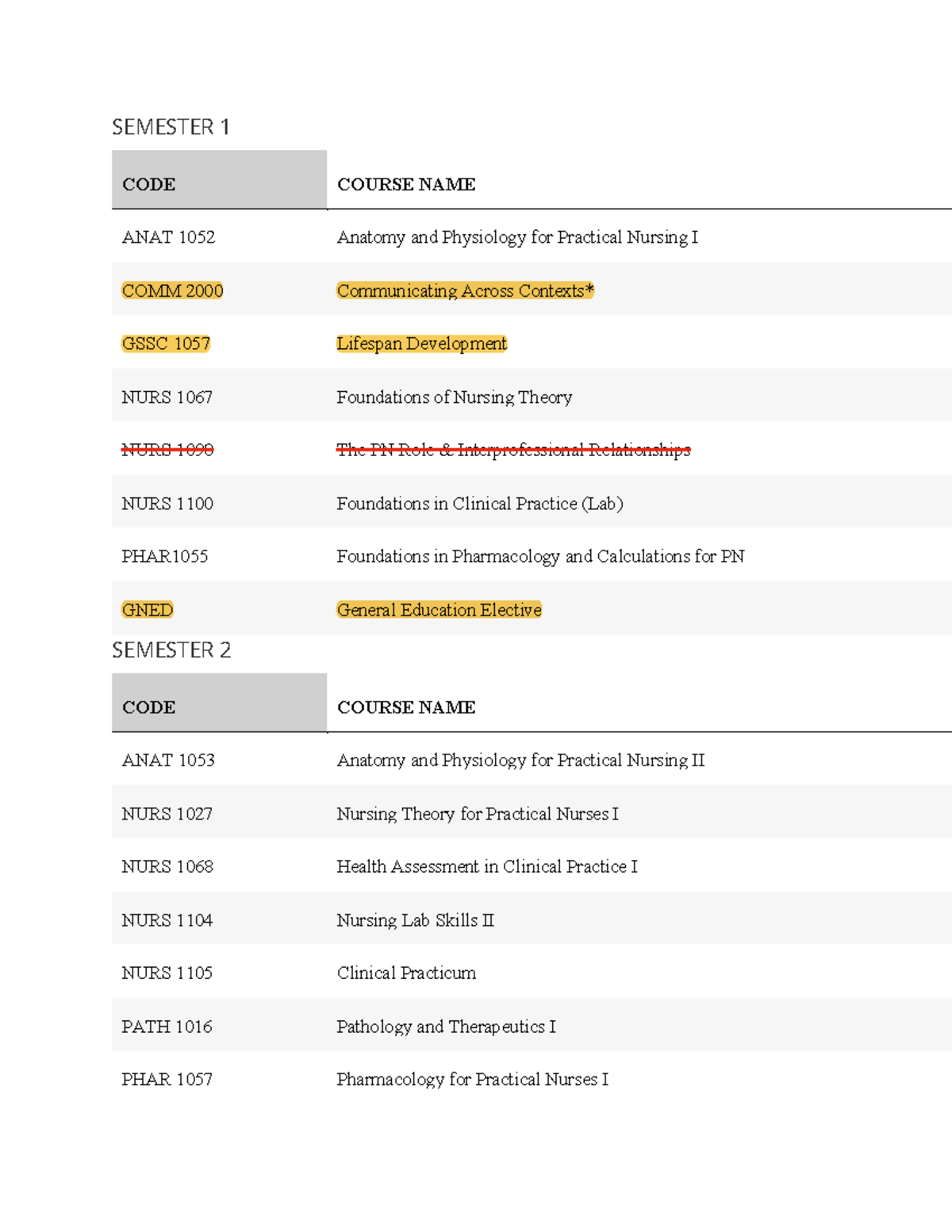Select course code NURS 1104
The height and width of the screenshot is (1232, 952).
pos(167,919)
